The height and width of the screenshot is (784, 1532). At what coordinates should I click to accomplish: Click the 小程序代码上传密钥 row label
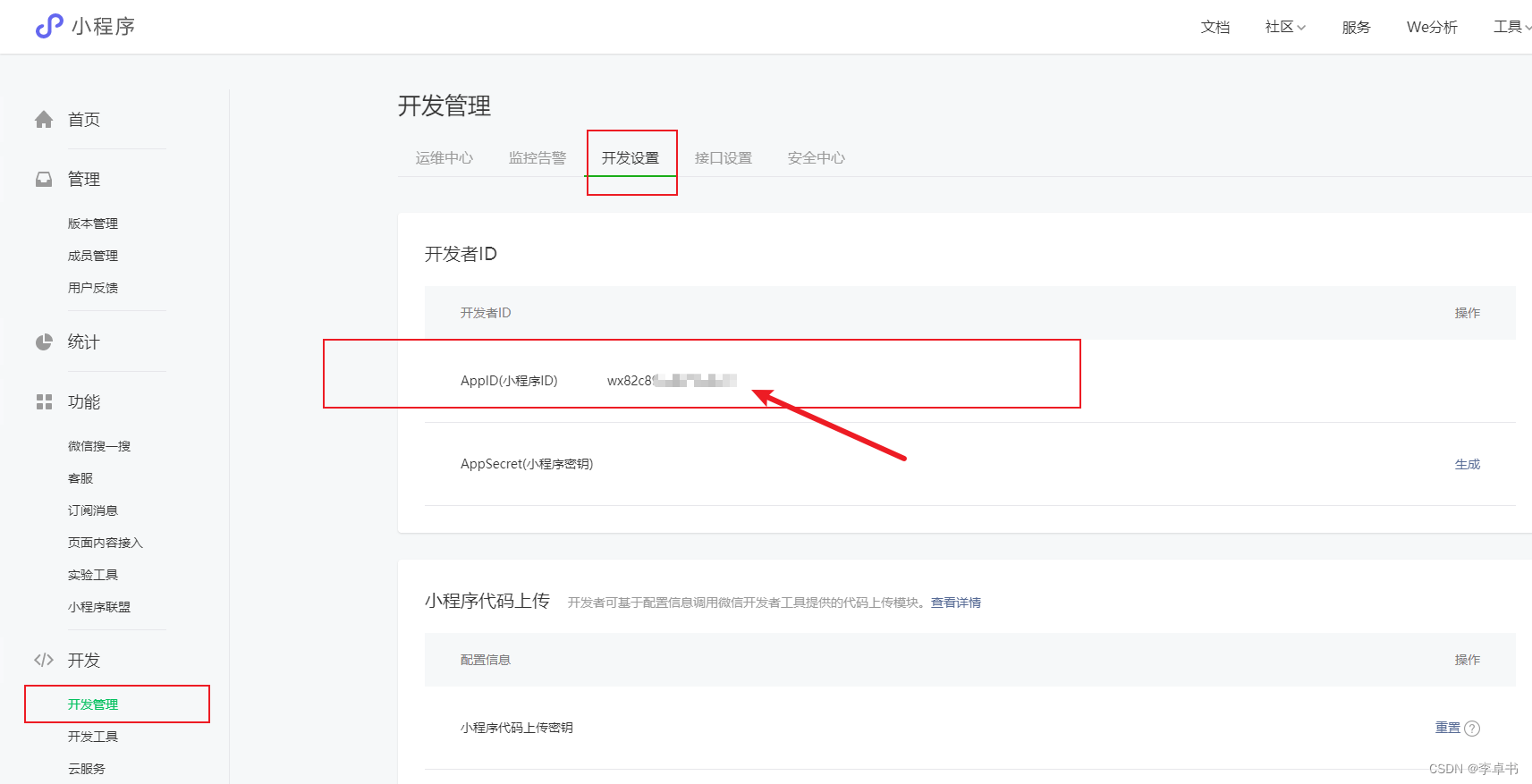pyautogui.click(x=517, y=728)
